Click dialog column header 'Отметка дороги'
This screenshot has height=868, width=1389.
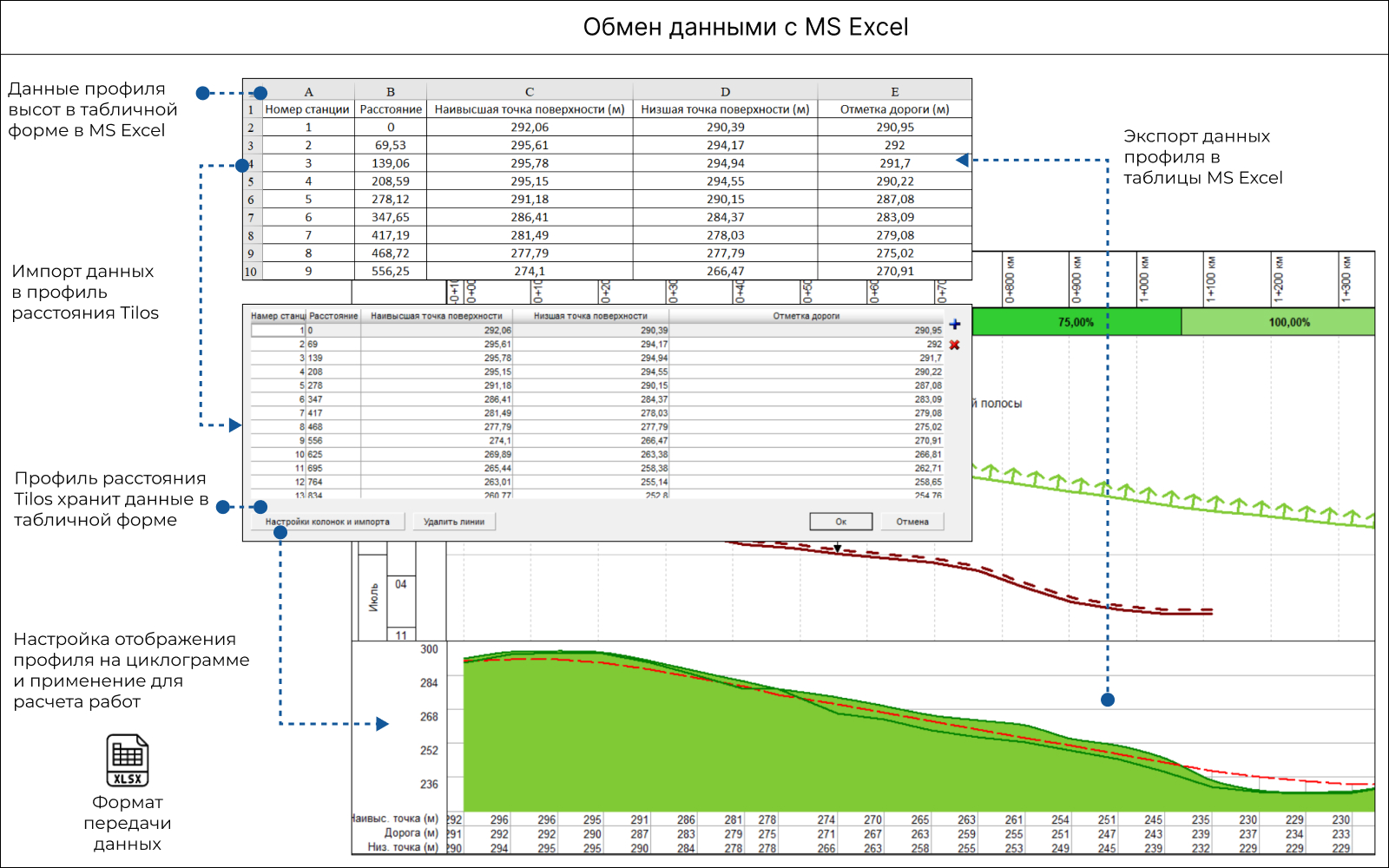pos(806,316)
